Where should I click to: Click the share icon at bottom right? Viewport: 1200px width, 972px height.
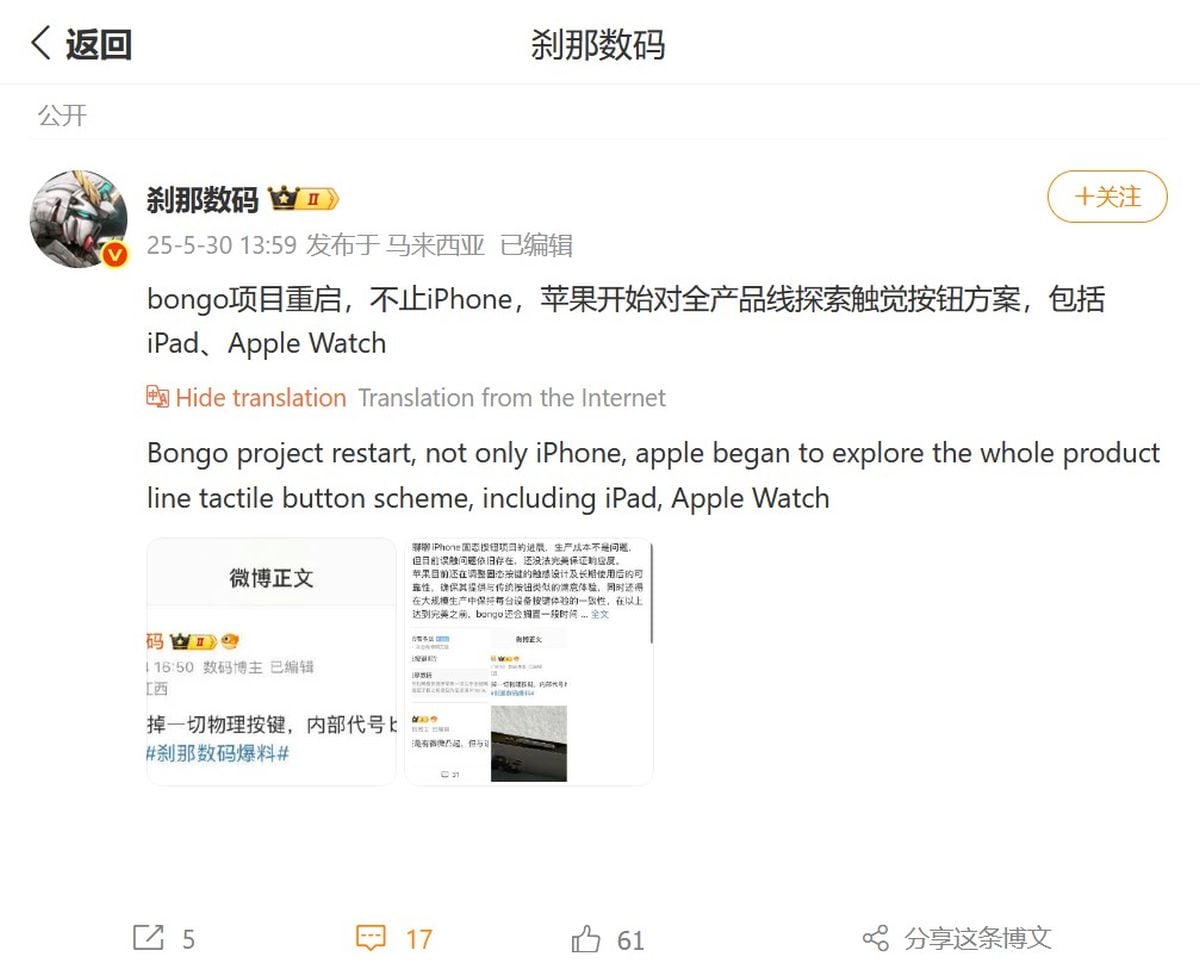coord(875,938)
